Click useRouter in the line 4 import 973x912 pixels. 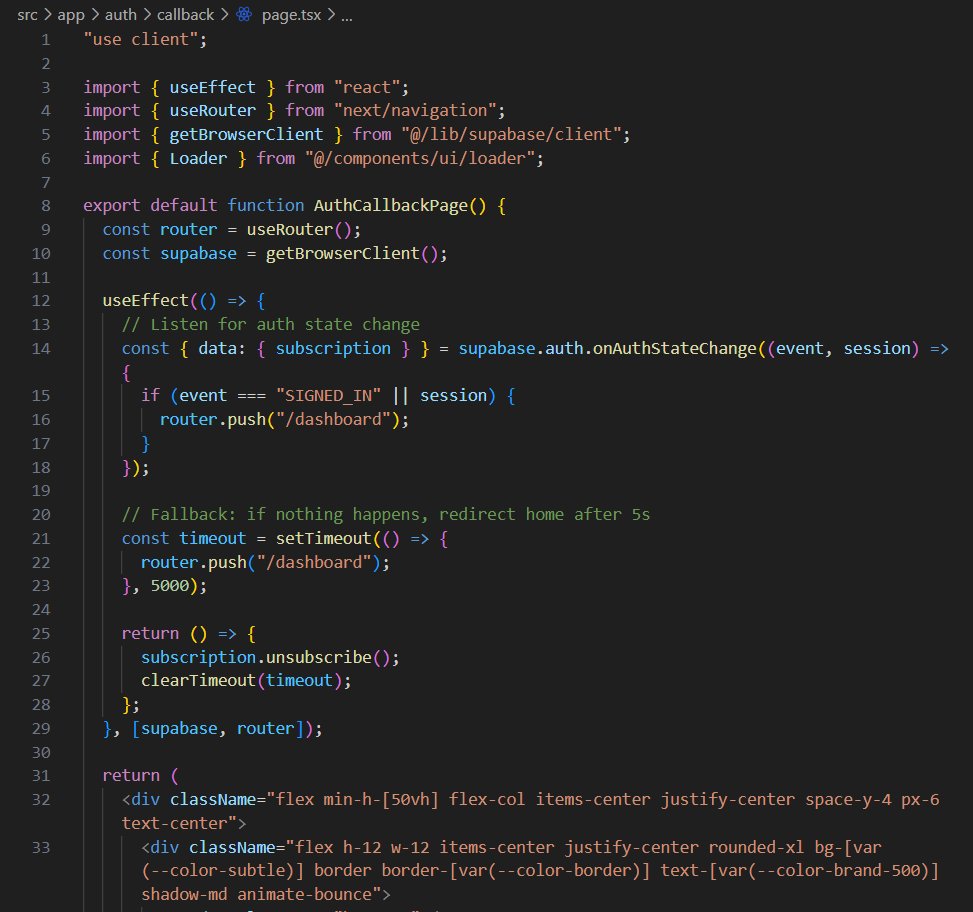(x=212, y=110)
